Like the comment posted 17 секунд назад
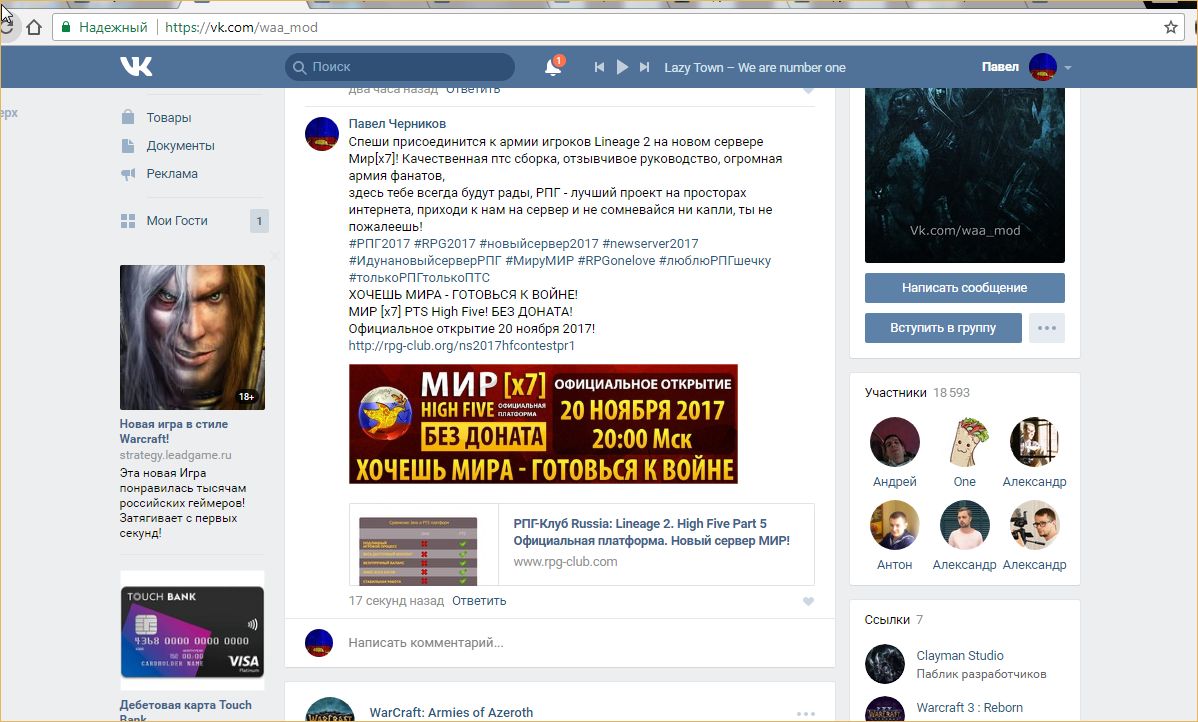Image resolution: width=1198 pixels, height=722 pixels. click(808, 601)
